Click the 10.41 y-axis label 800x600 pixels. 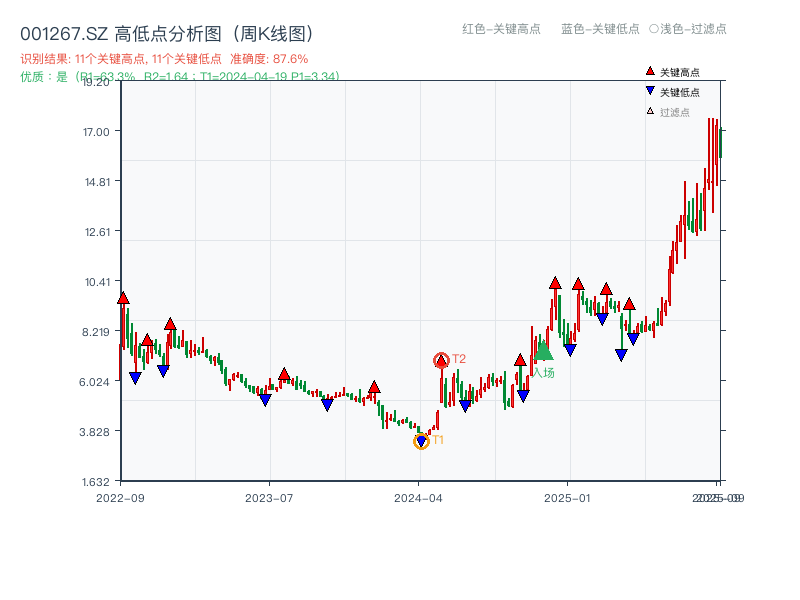pos(97,282)
